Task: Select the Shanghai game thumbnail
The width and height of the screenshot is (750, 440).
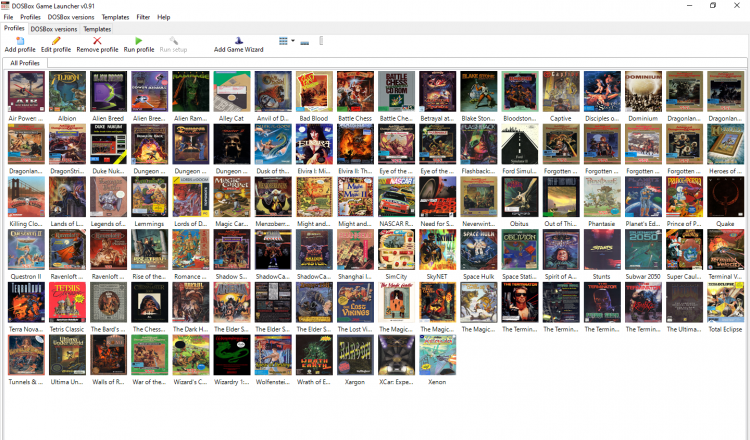Action: pos(355,249)
